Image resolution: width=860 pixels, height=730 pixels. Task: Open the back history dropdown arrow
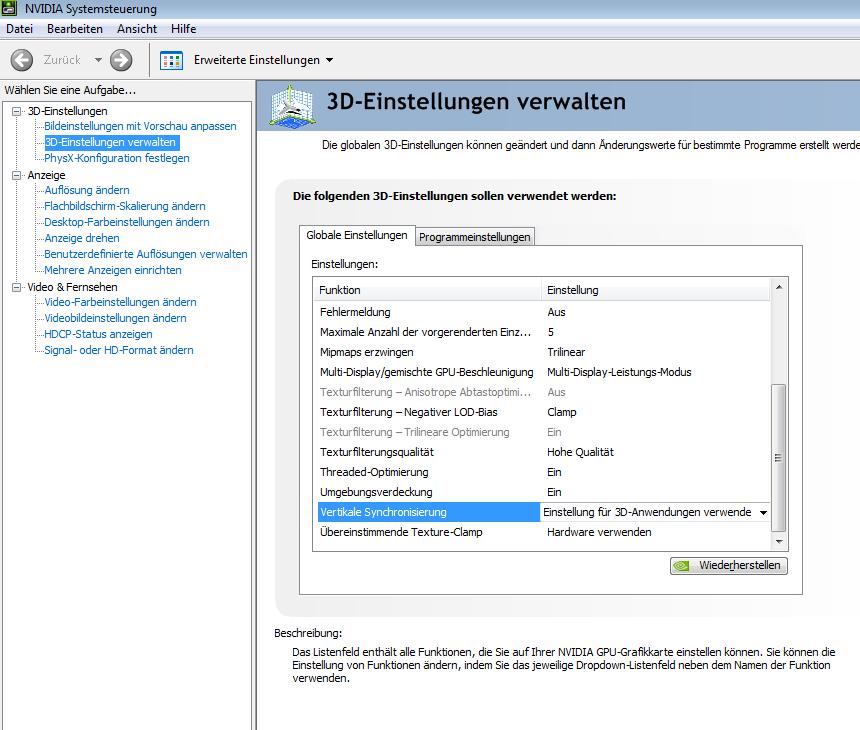(98, 60)
